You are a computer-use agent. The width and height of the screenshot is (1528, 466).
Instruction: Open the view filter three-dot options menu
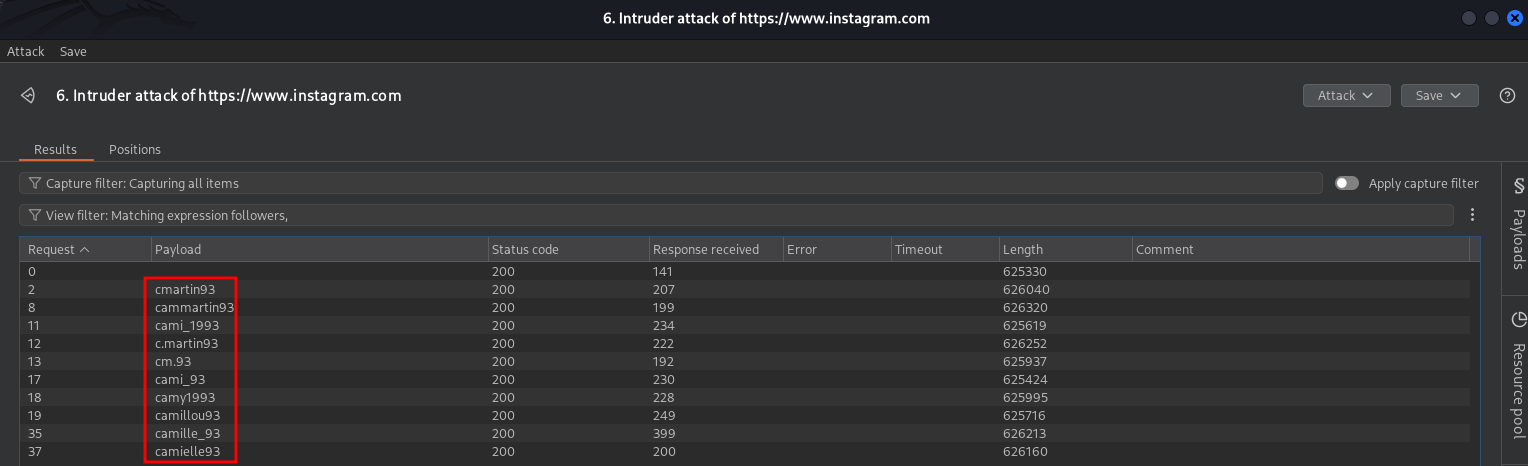click(1472, 215)
